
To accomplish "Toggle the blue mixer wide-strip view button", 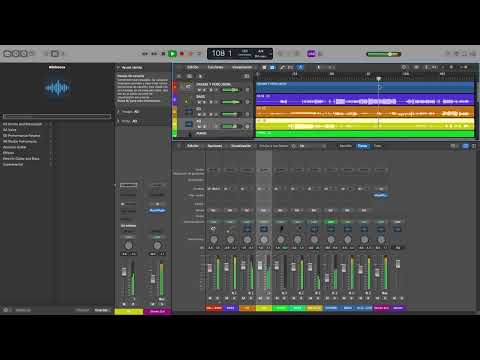I will 465,146.
